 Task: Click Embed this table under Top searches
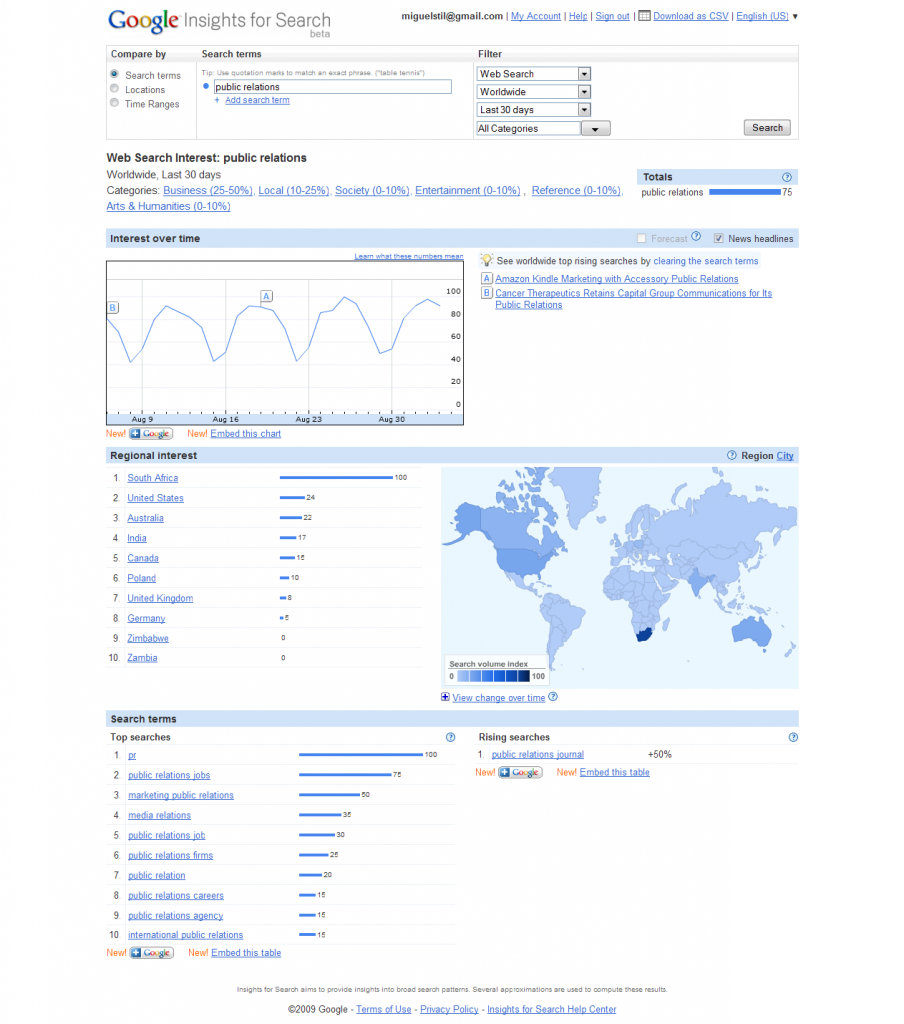[x=246, y=953]
